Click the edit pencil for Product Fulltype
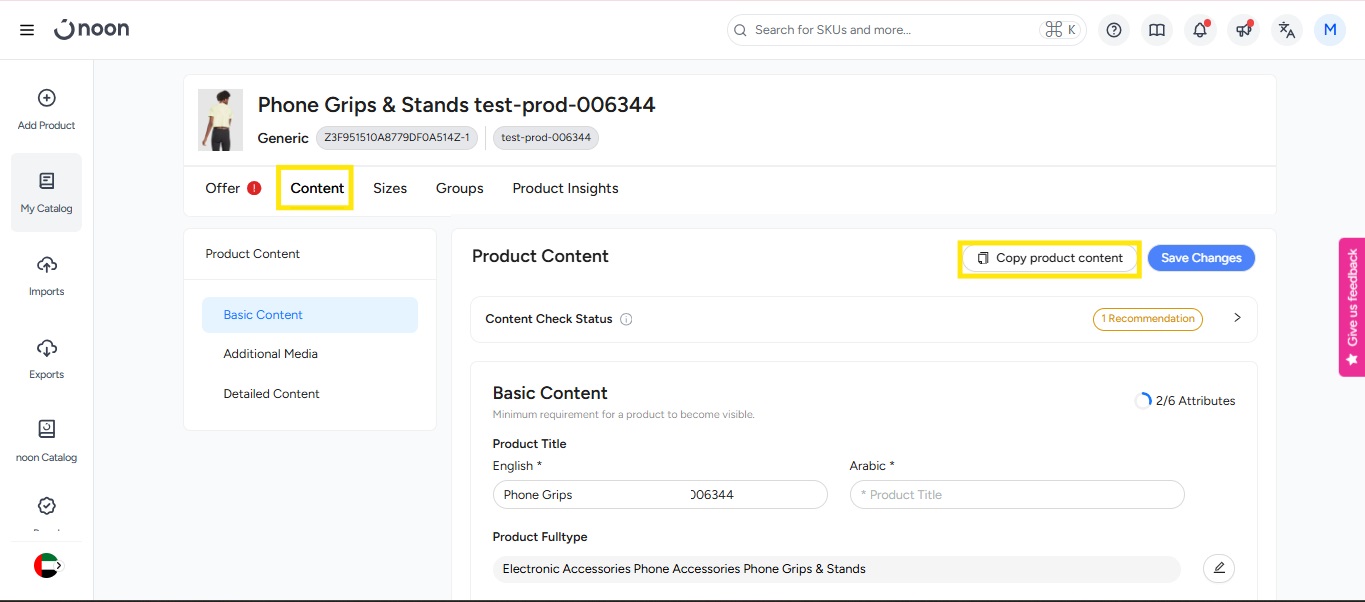This screenshot has height=602, width=1365. point(1218,568)
